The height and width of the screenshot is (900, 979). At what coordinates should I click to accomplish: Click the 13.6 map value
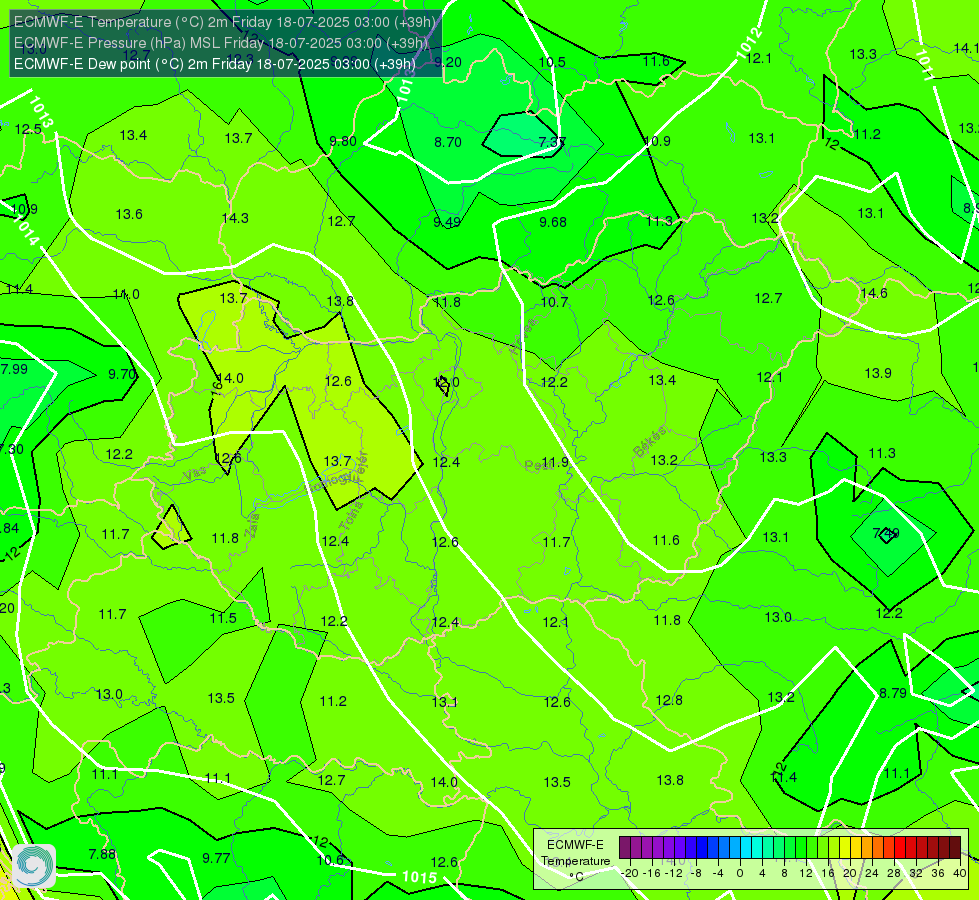pyautogui.click(x=129, y=214)
